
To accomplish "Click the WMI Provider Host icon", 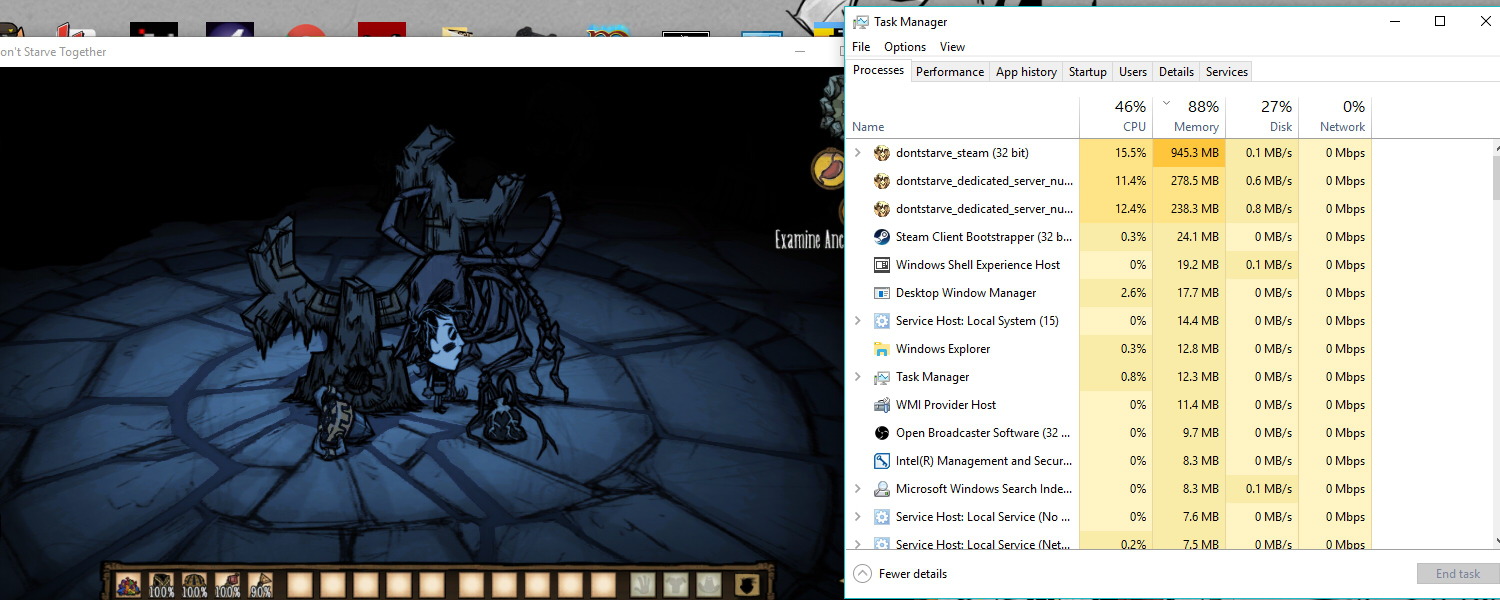I will (881, 405).
